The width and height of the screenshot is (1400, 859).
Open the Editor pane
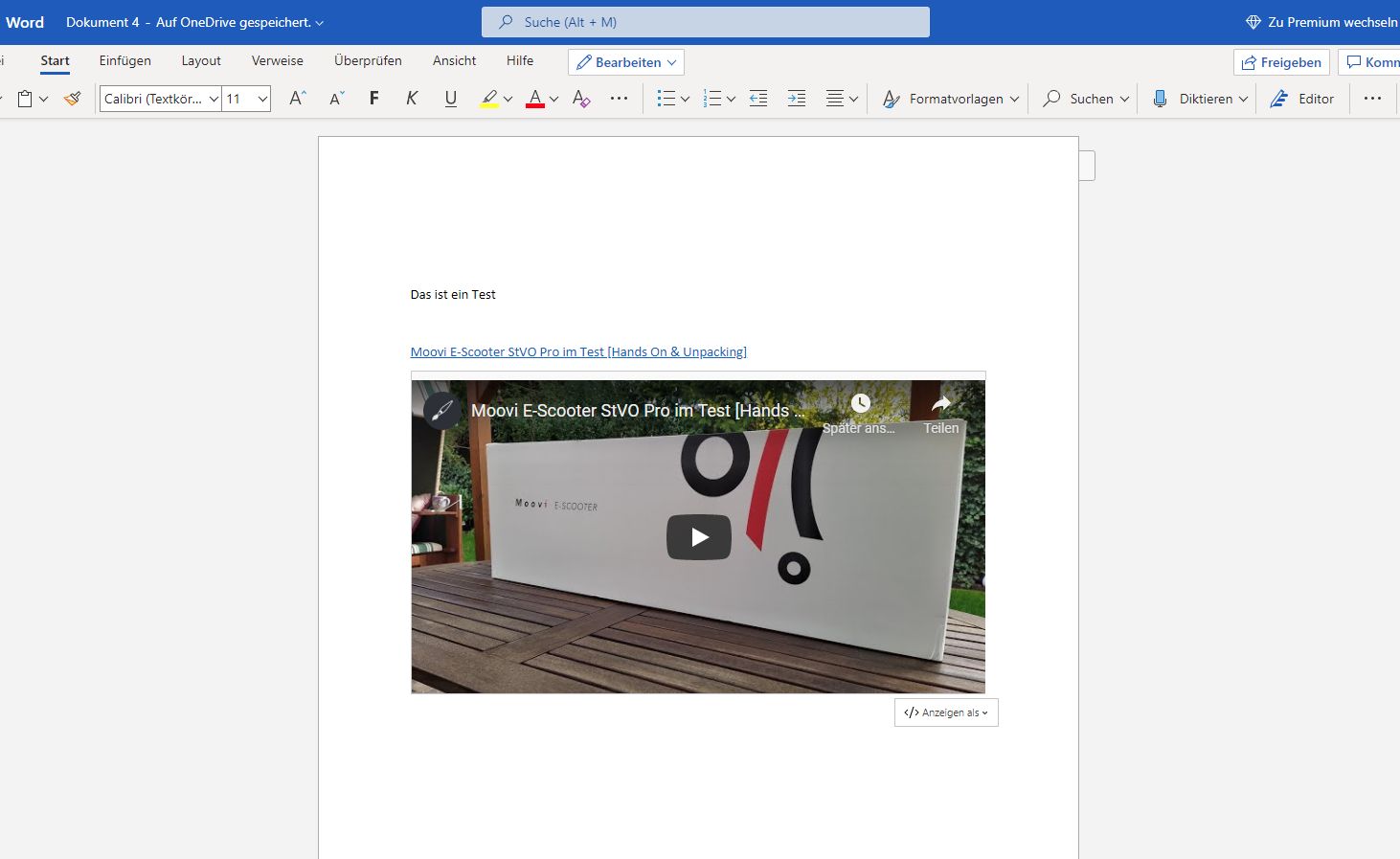point(1302,99)
